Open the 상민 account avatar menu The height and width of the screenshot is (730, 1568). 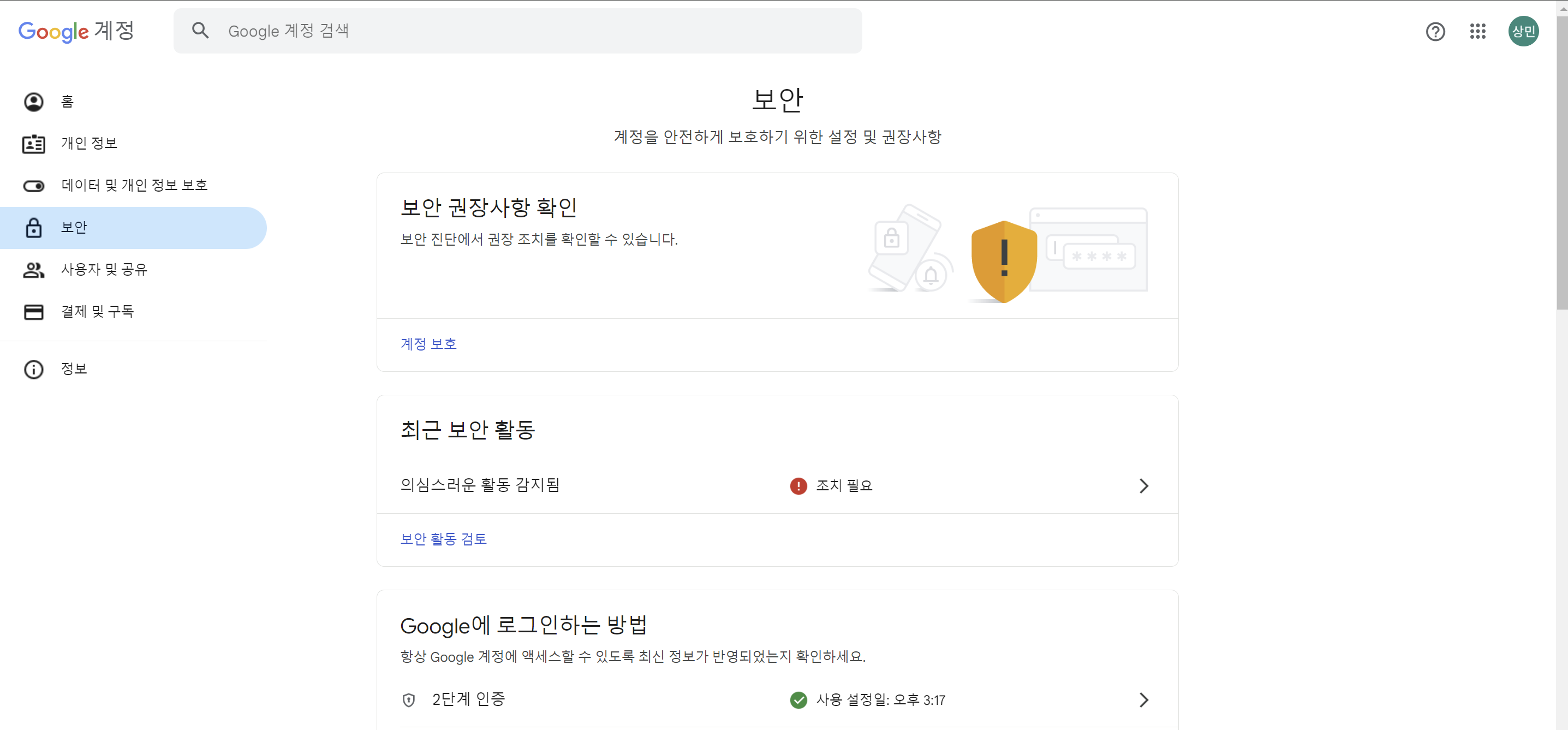click(1523, 31)
